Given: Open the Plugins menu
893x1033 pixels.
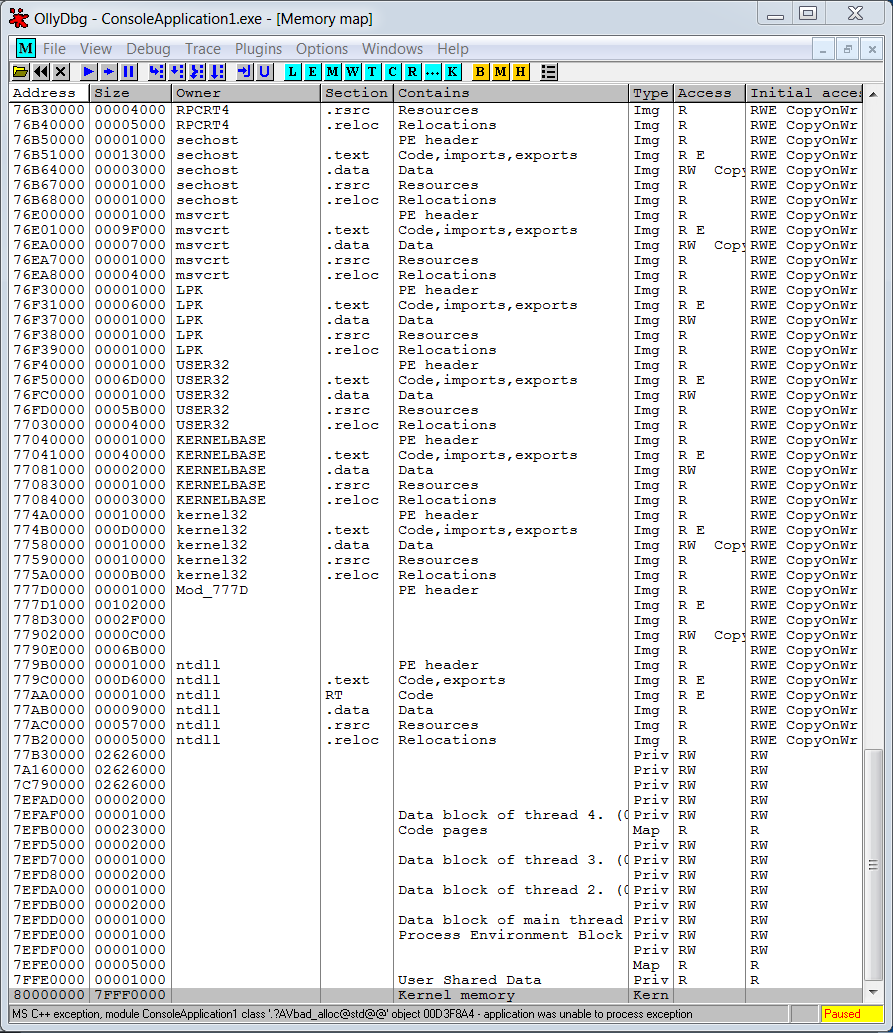Looking at the screenshot, I should point(258,49).
